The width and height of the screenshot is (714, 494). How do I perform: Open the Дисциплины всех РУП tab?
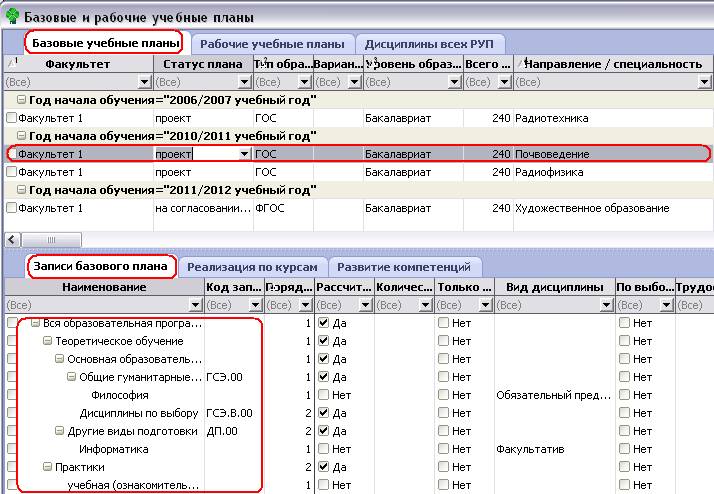point(429,44)
